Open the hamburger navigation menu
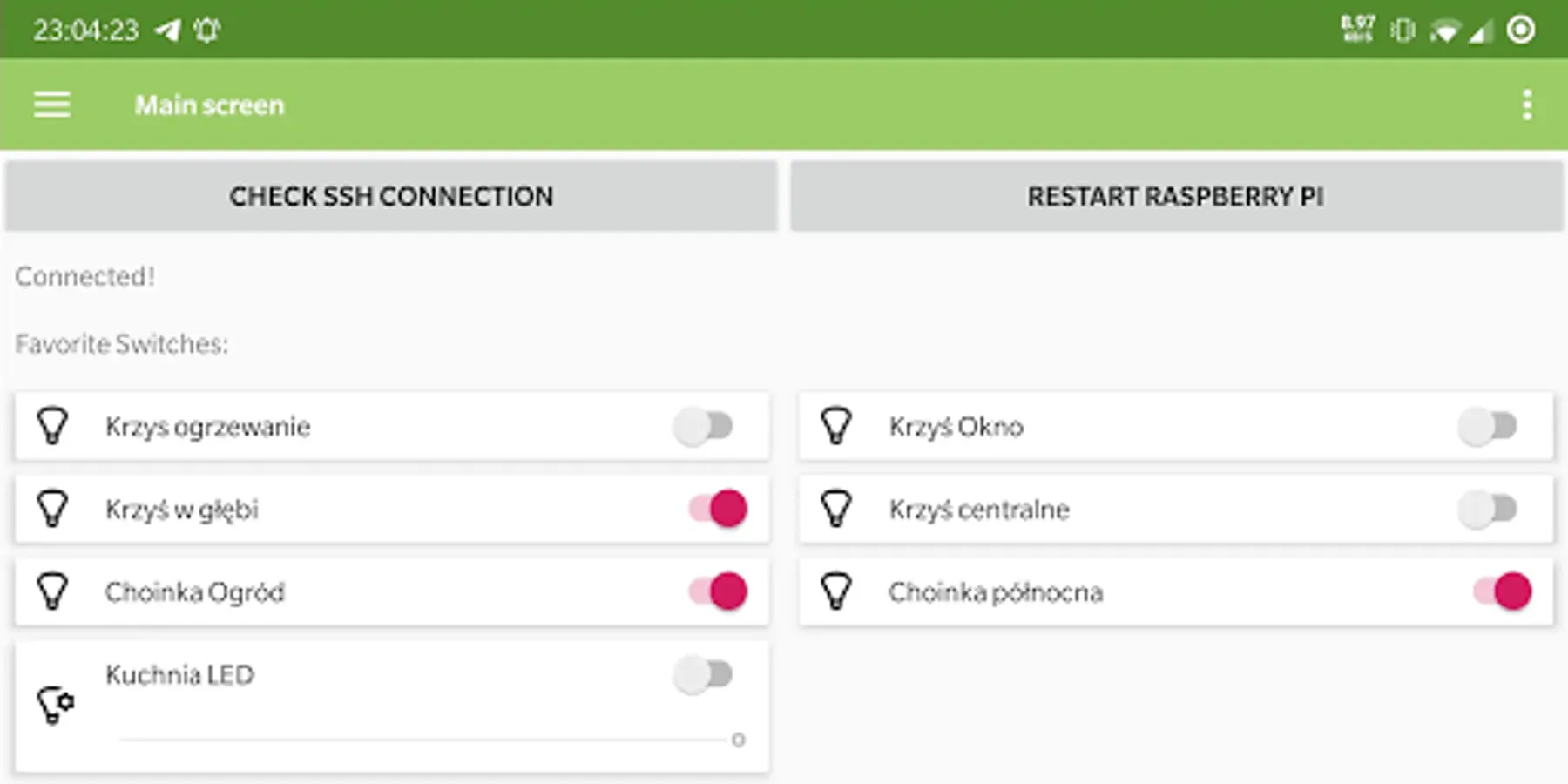 click(52, 105)
